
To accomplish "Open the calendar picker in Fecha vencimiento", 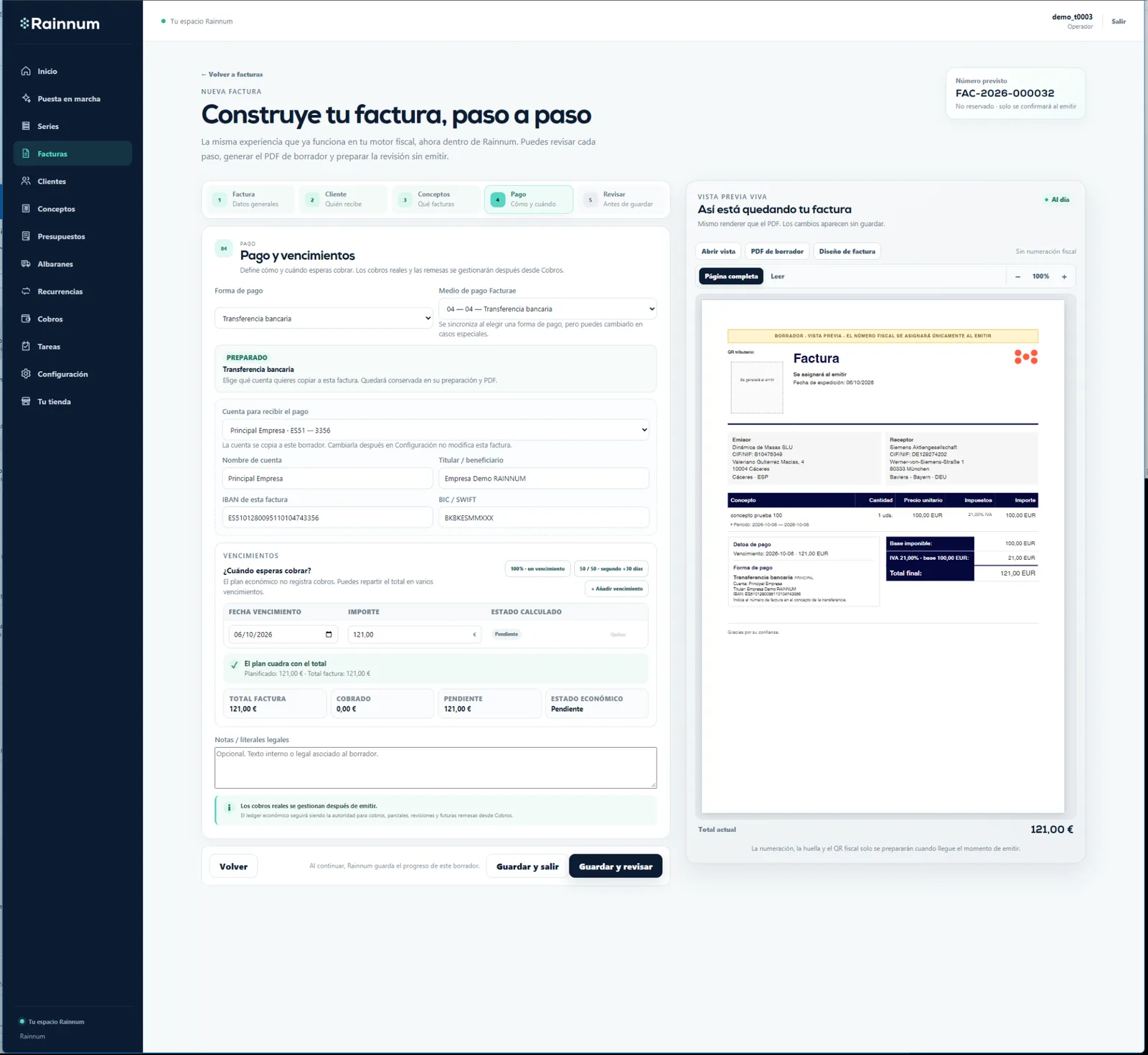I will coord(329,634).
